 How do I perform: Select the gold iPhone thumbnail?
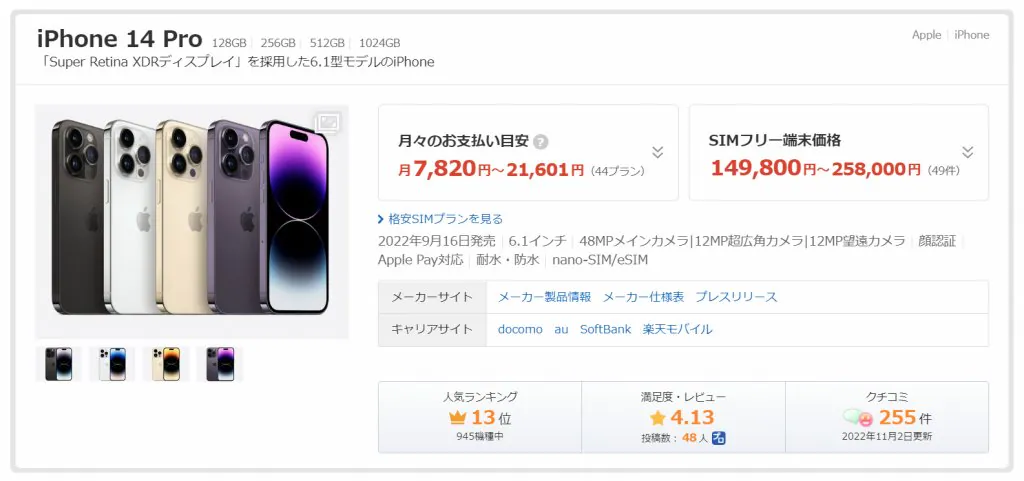coord(166,364)
